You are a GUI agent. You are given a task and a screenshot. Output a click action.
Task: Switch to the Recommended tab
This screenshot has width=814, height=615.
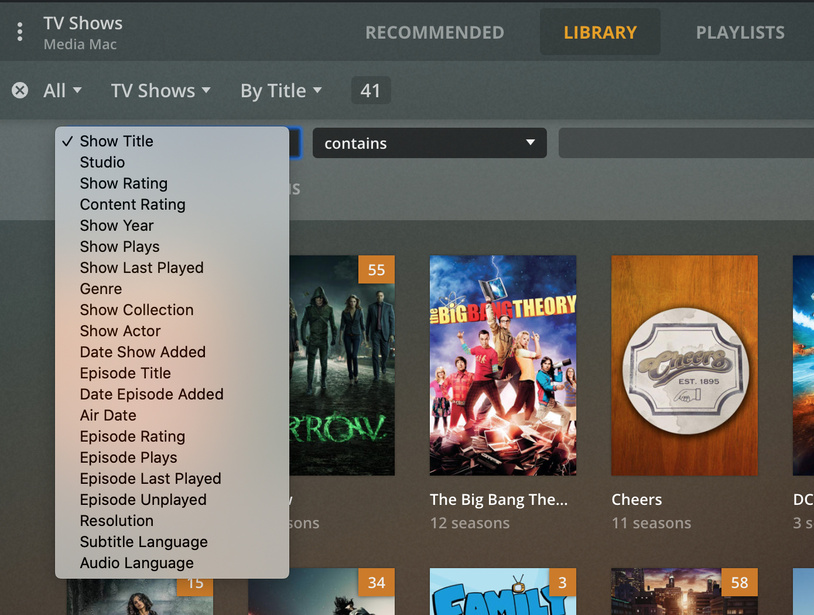click(x=435, y=33)
